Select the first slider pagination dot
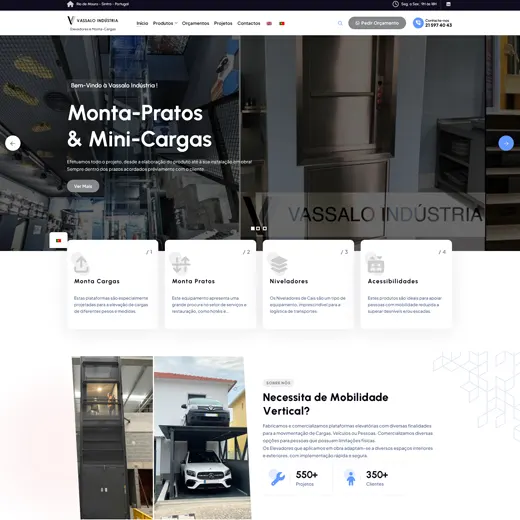 253,228
